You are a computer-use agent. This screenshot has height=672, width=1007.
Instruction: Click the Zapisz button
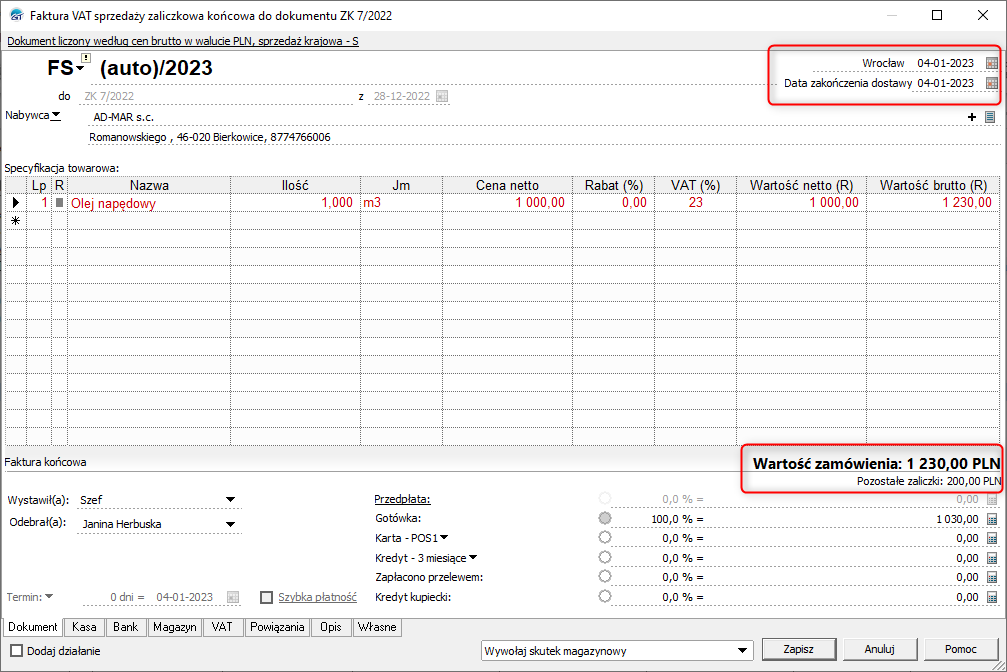click(x=799, y=650)
